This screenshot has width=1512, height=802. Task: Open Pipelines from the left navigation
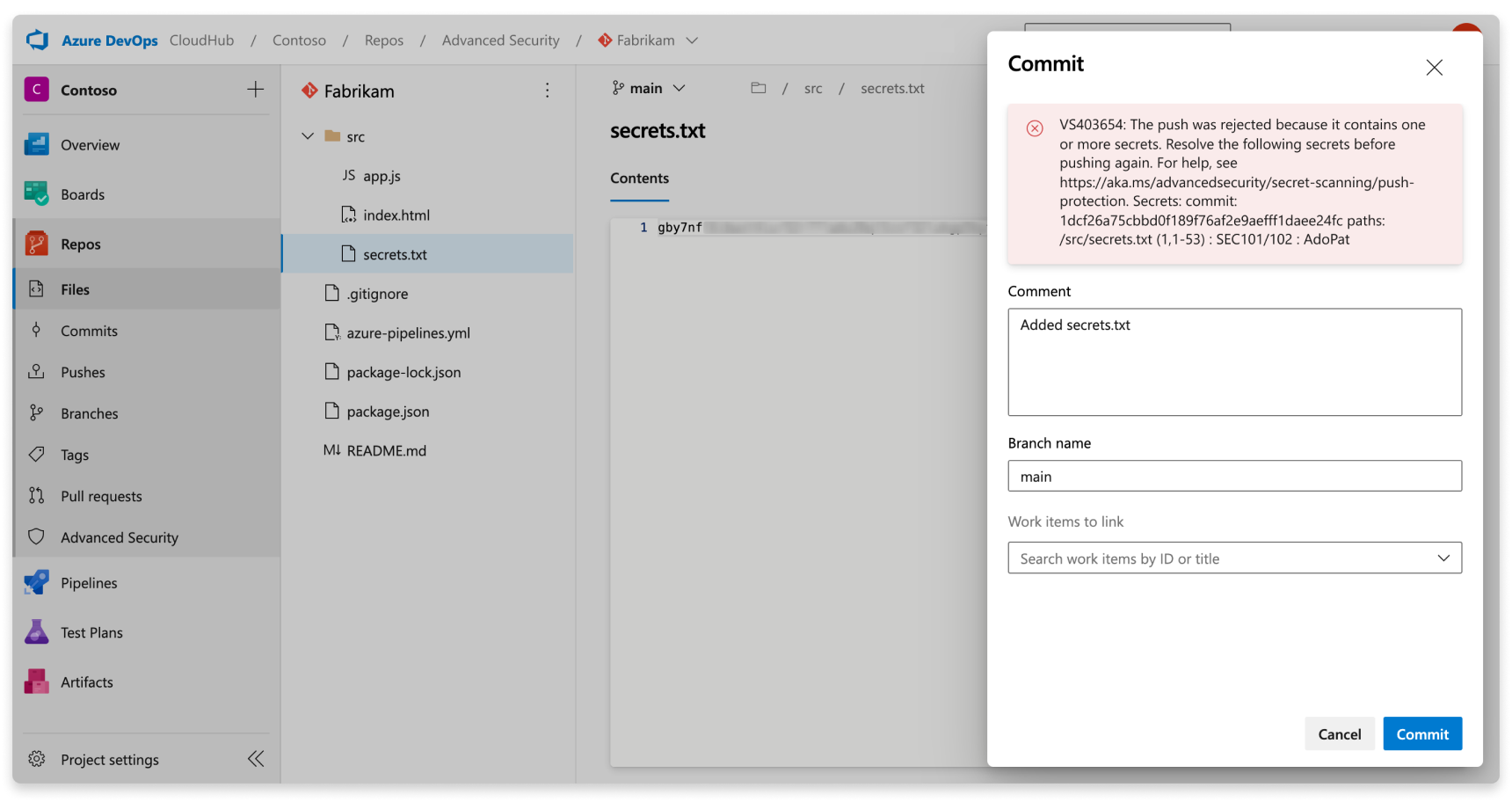tap(88, 582)
